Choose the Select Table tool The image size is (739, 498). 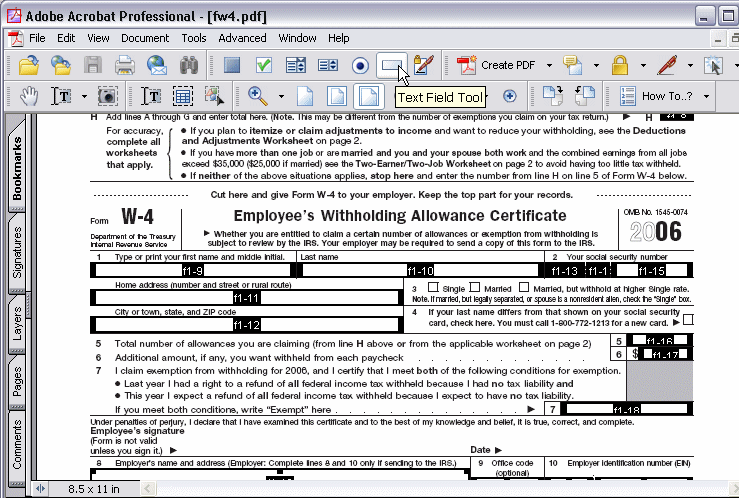[183, 96]
